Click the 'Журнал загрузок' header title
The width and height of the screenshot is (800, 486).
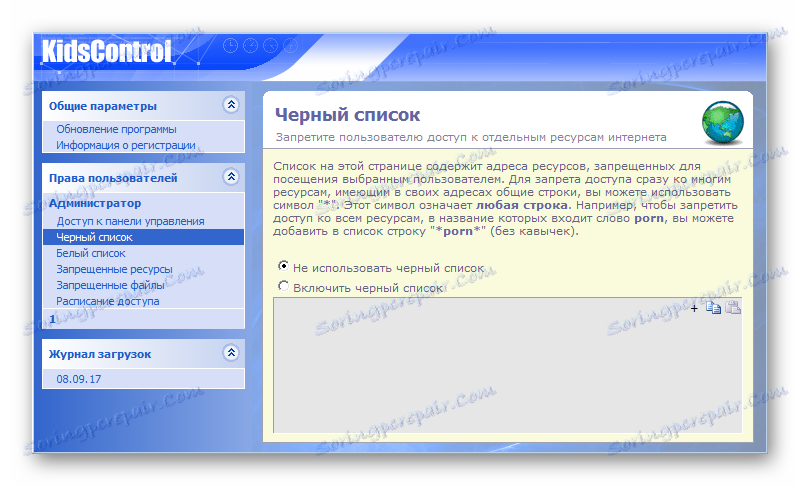(x=100, y=354)
